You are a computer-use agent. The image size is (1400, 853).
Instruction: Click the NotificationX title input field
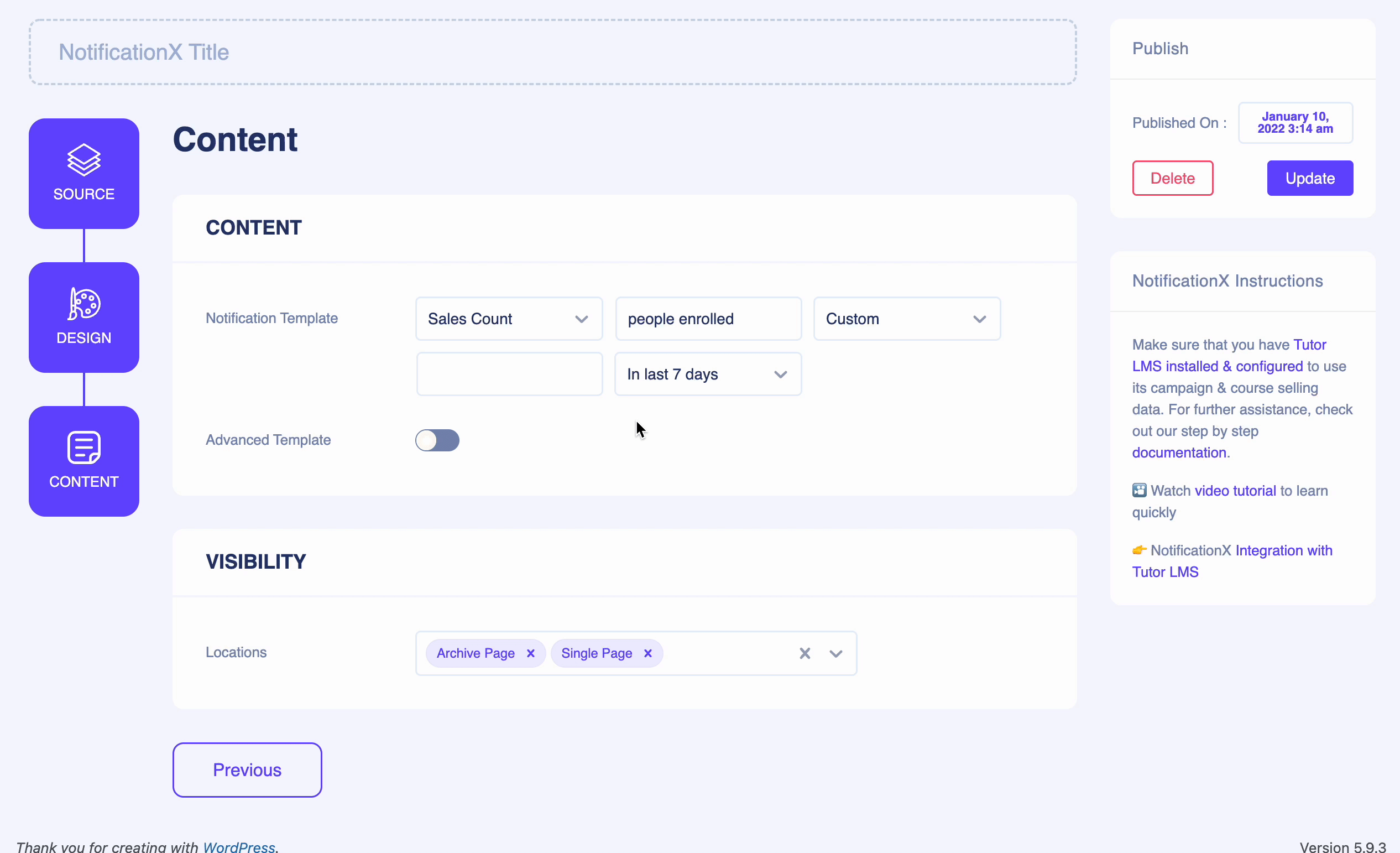coord(553,51)
